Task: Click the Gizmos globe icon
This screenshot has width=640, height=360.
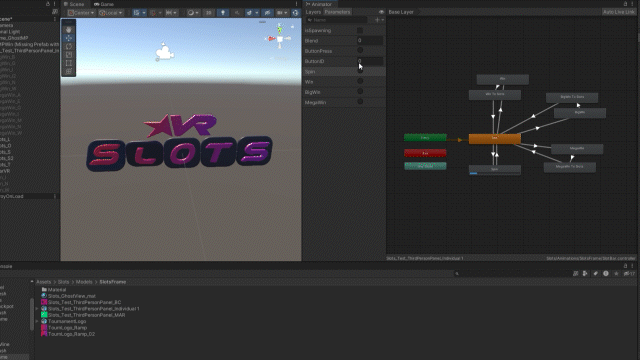Action: tap(296, 13)
